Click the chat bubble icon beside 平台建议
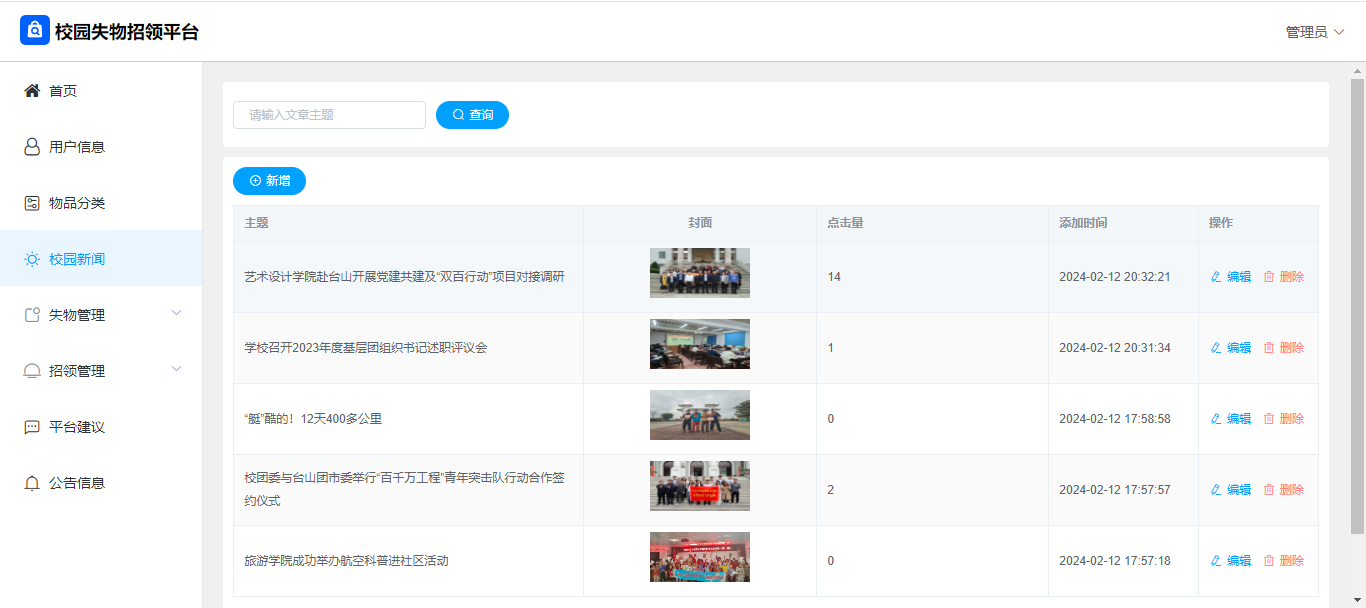Screen dimensions: 1366x608 click(x=32, y=427)
